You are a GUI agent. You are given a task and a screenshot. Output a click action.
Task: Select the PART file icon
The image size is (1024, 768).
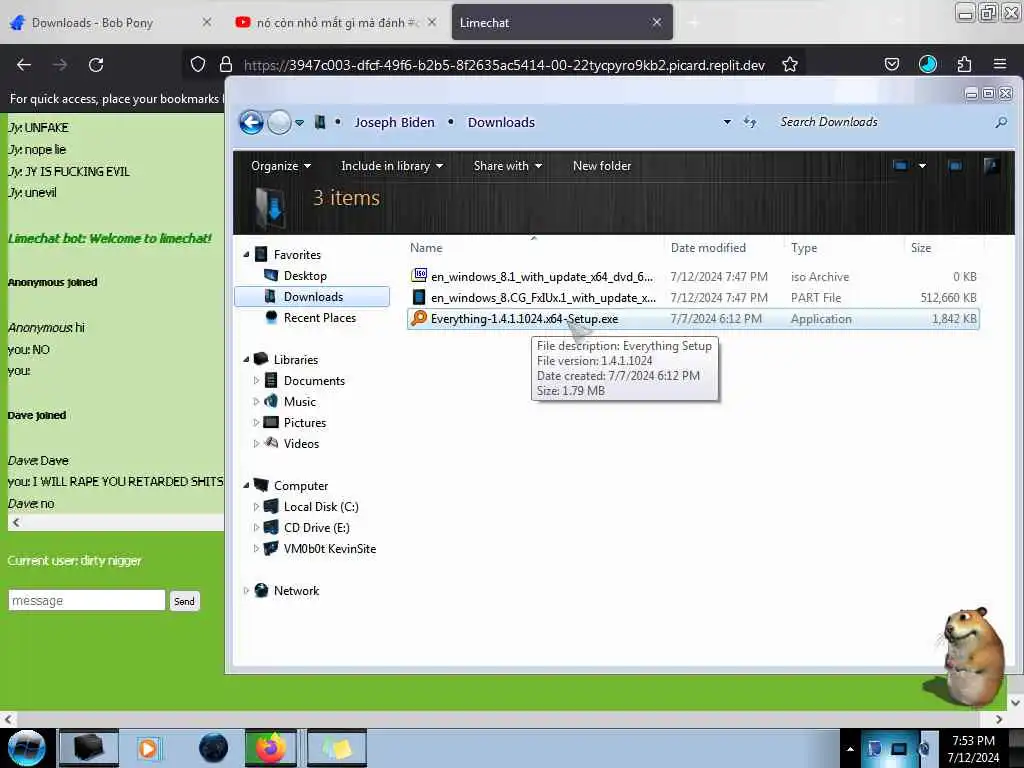pos(419,297)
